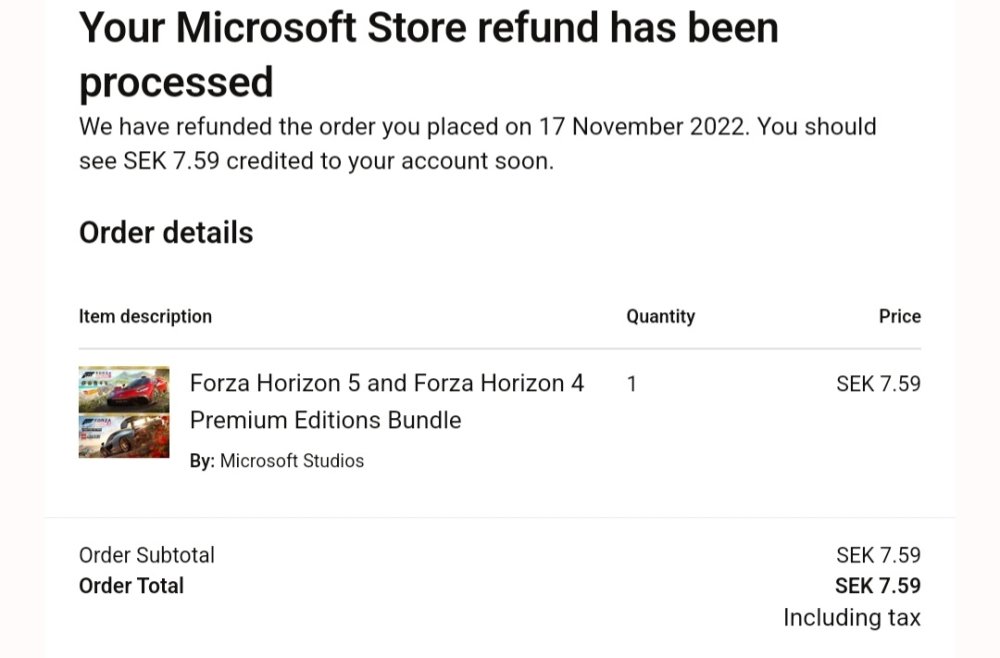Click the Forza Horizon 5 cover thumbnail

(124, 389)
